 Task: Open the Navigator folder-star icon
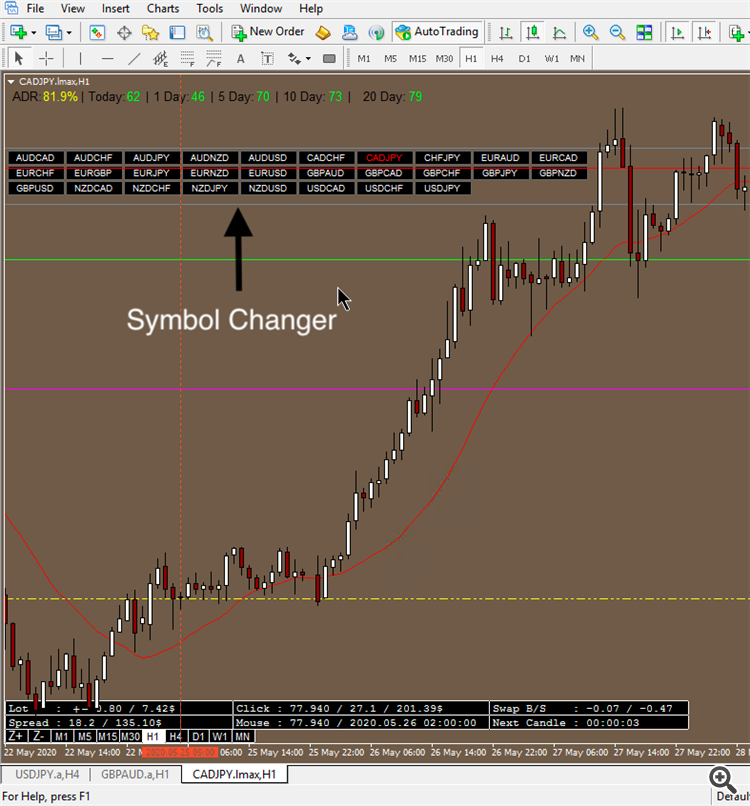(151, 32)
